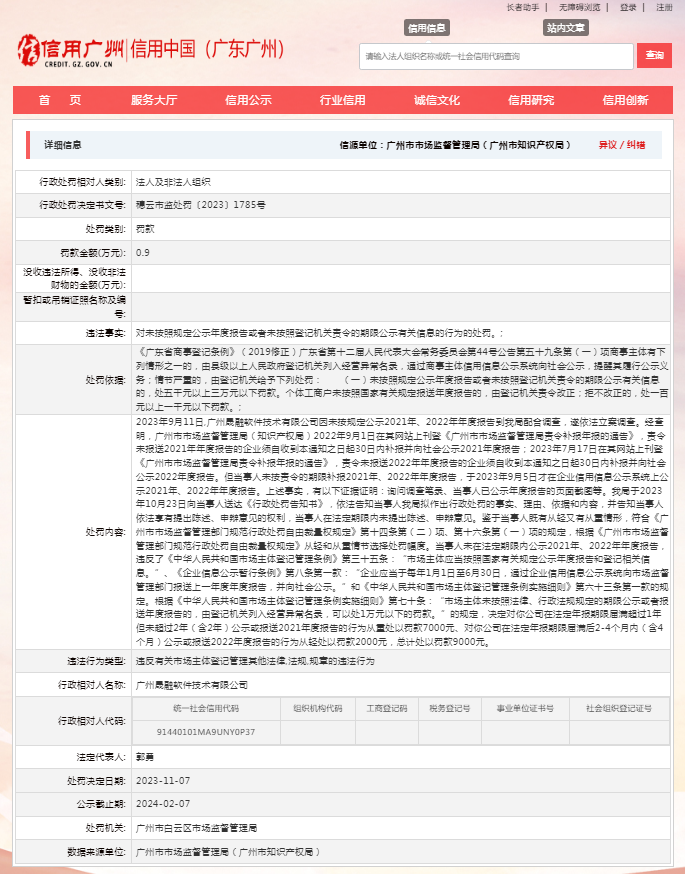Go to 首页 in the navigation bar
Screen dimensions: 685x874
(x=60, y=100)
